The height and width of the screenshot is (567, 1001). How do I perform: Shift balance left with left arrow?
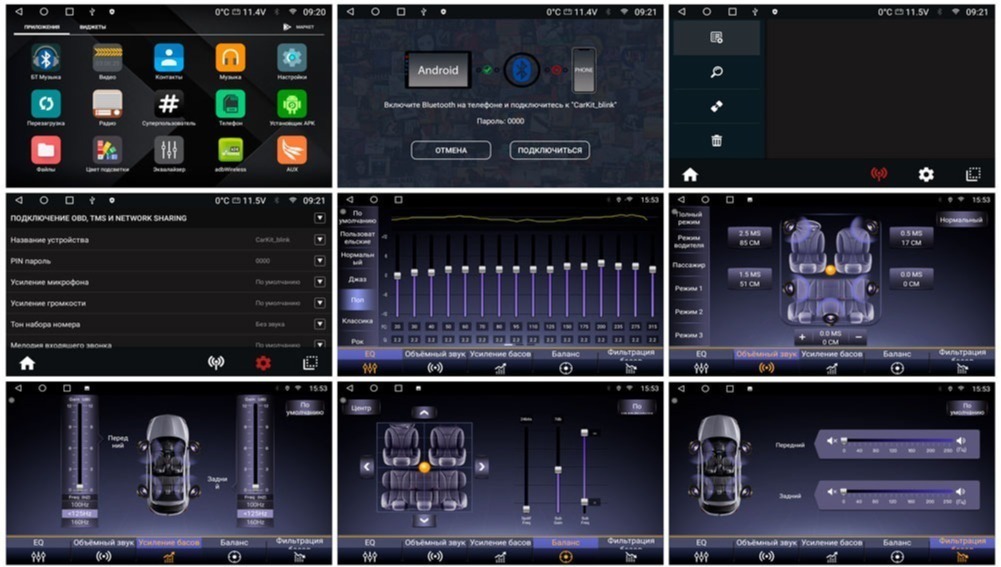point(366,466)
